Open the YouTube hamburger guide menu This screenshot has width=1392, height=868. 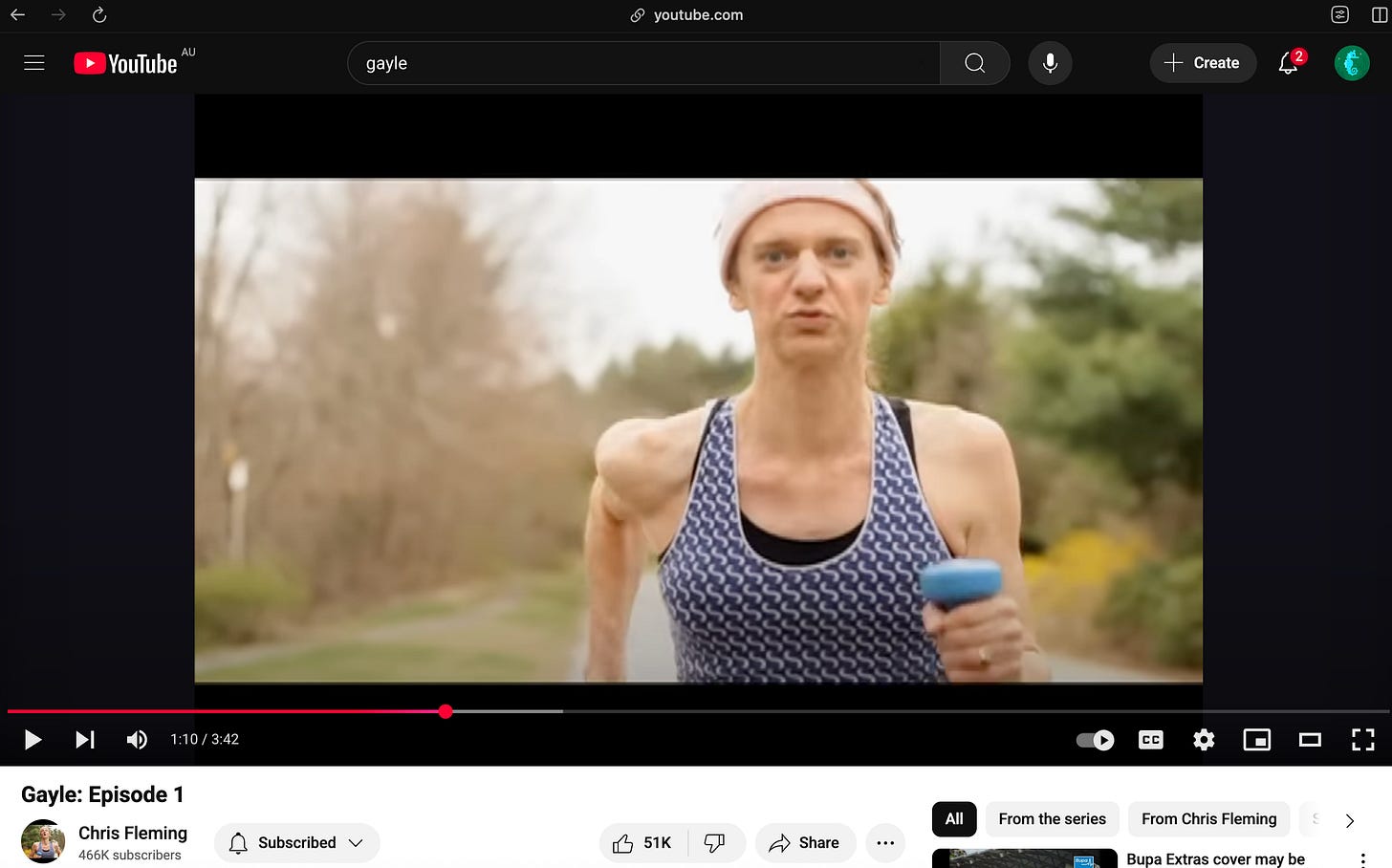[34, 63]
